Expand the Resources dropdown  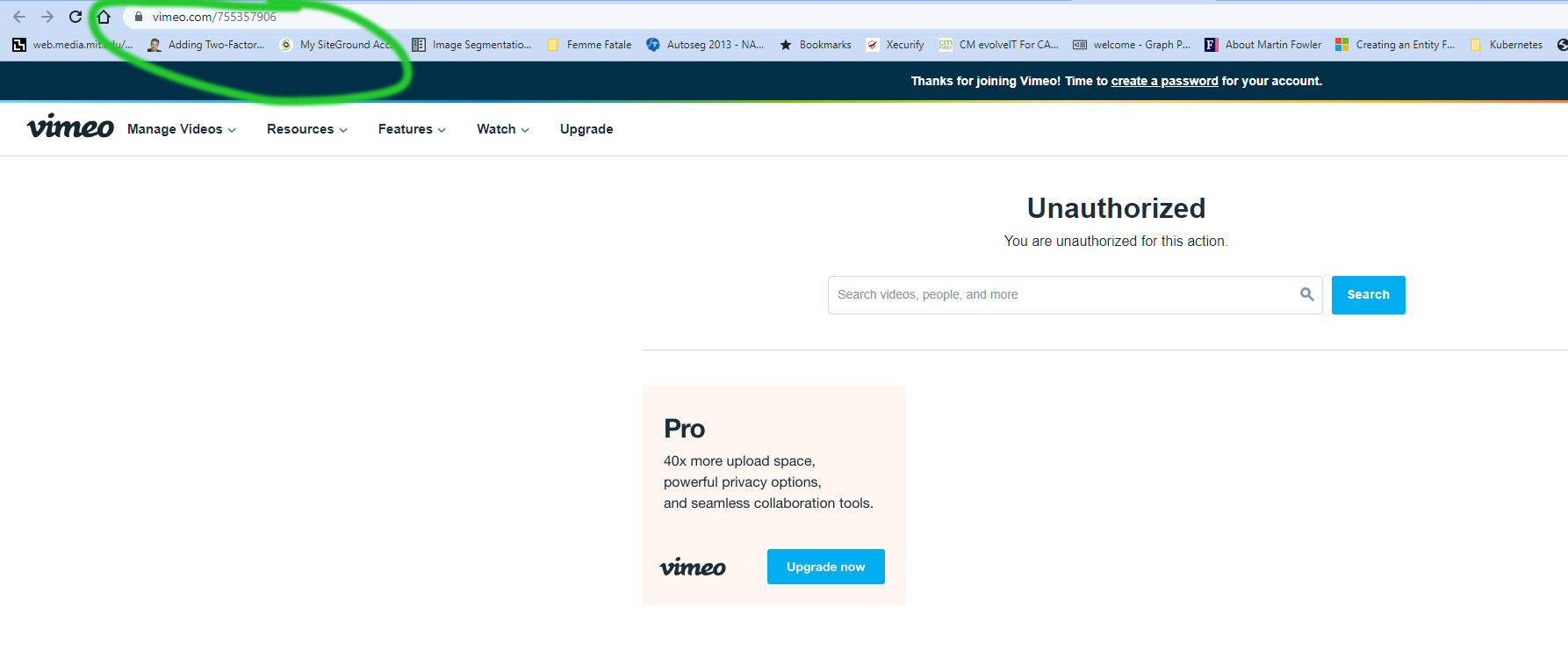[x=307, y=129]
